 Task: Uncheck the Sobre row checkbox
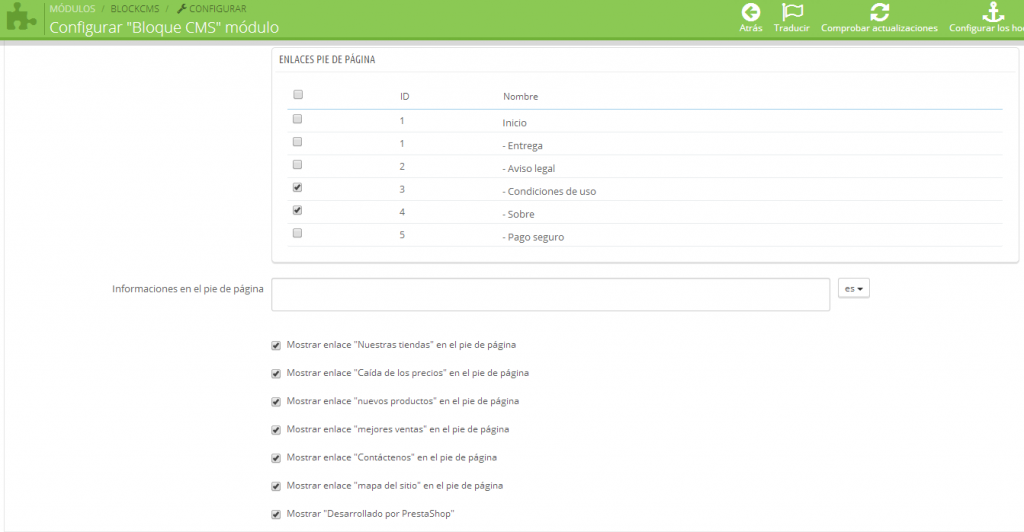pos(297,210)
